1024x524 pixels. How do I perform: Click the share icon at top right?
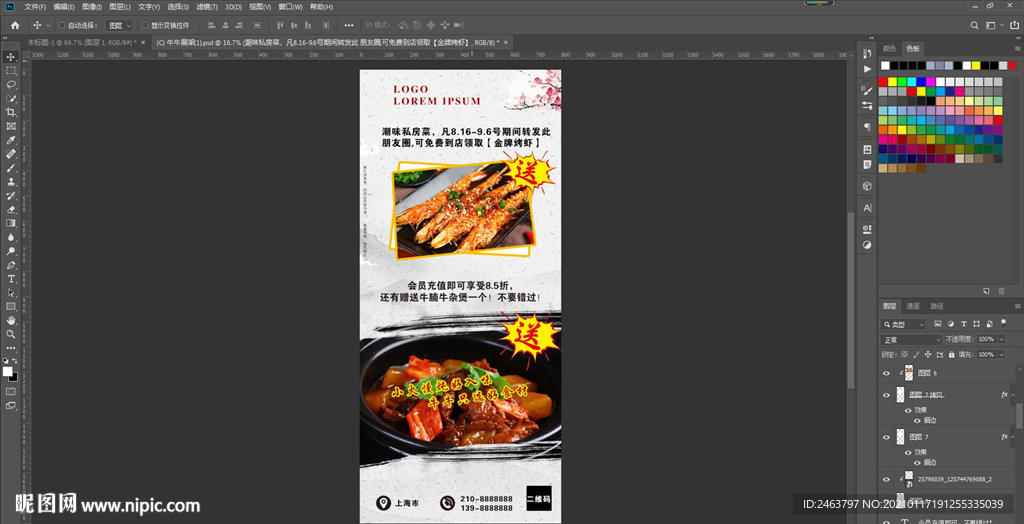[1013, 25]
